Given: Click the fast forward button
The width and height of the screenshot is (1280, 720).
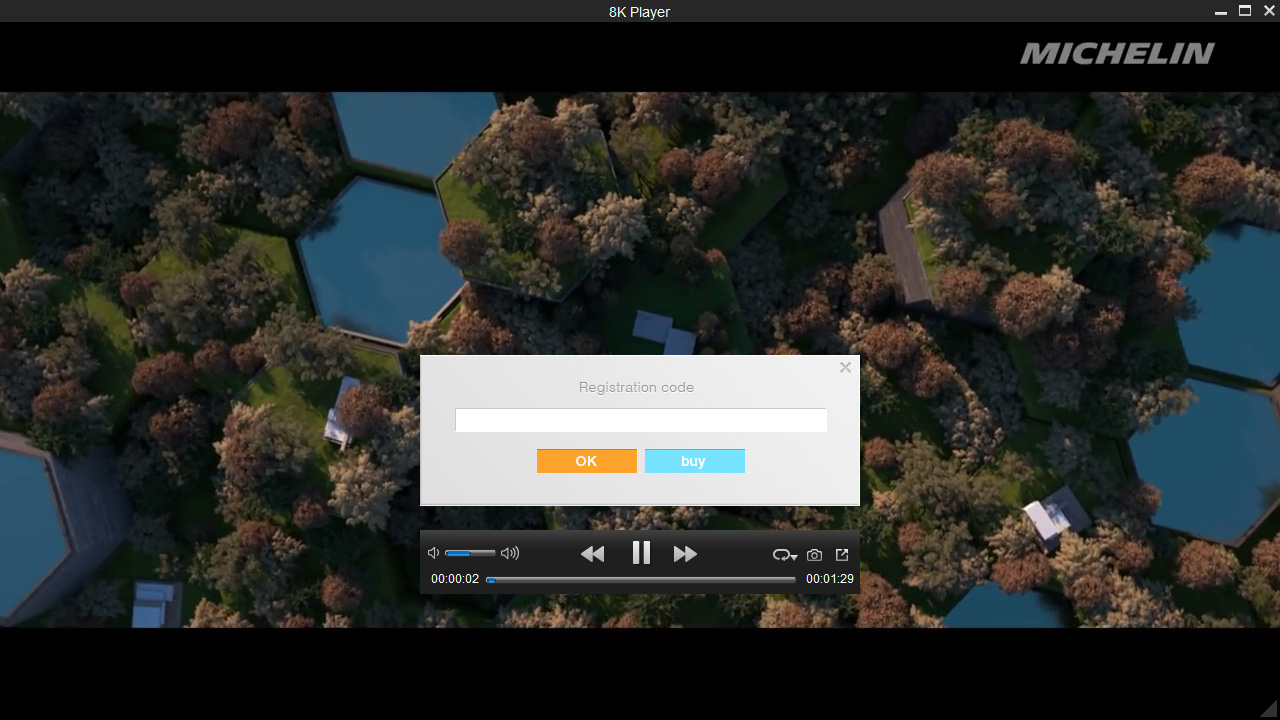Looking at the screenshot, I should click(685, 554).
